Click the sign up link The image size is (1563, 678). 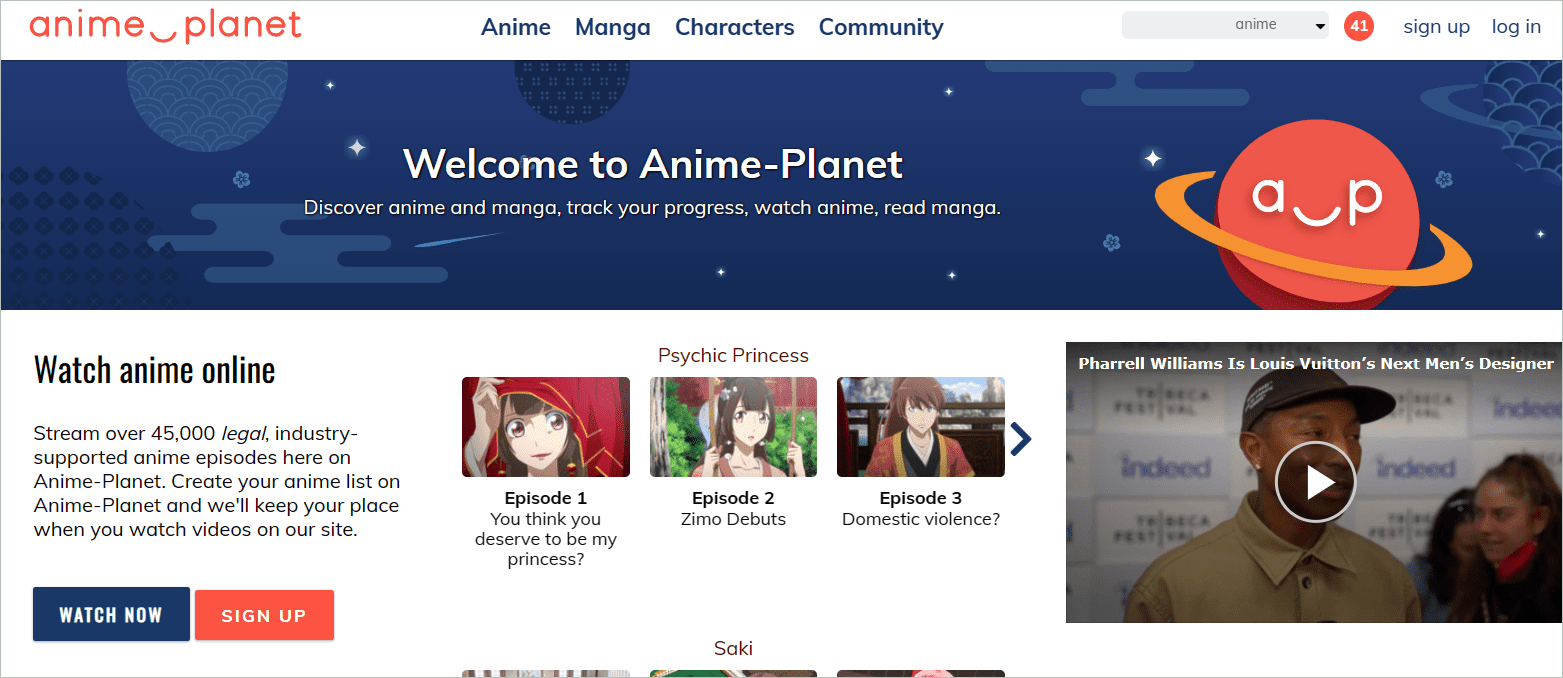pyautogui.click(x=1436, y=27)
